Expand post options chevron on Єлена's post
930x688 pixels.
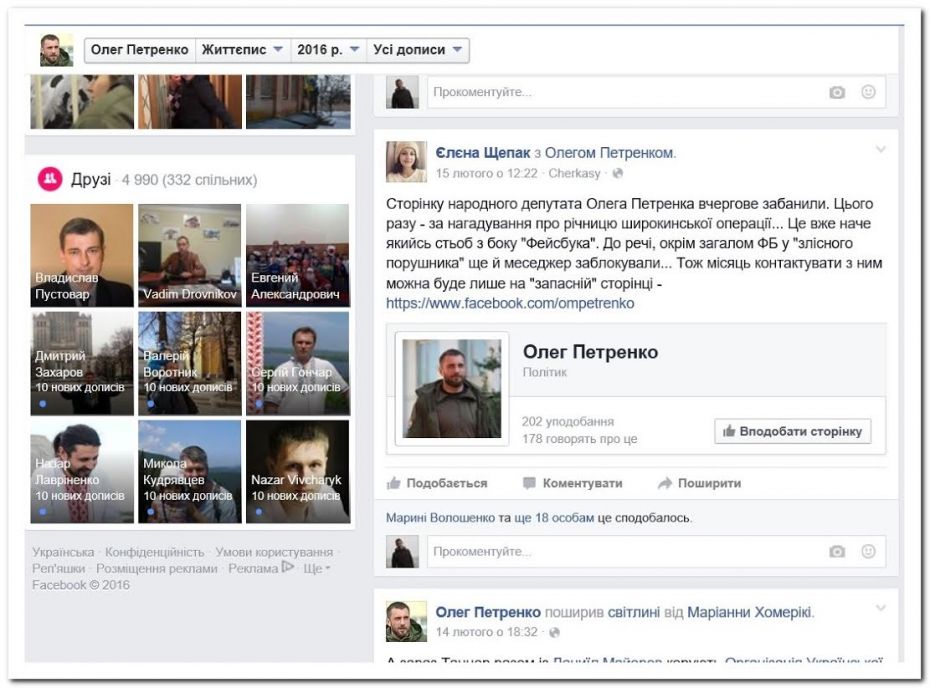880,150
